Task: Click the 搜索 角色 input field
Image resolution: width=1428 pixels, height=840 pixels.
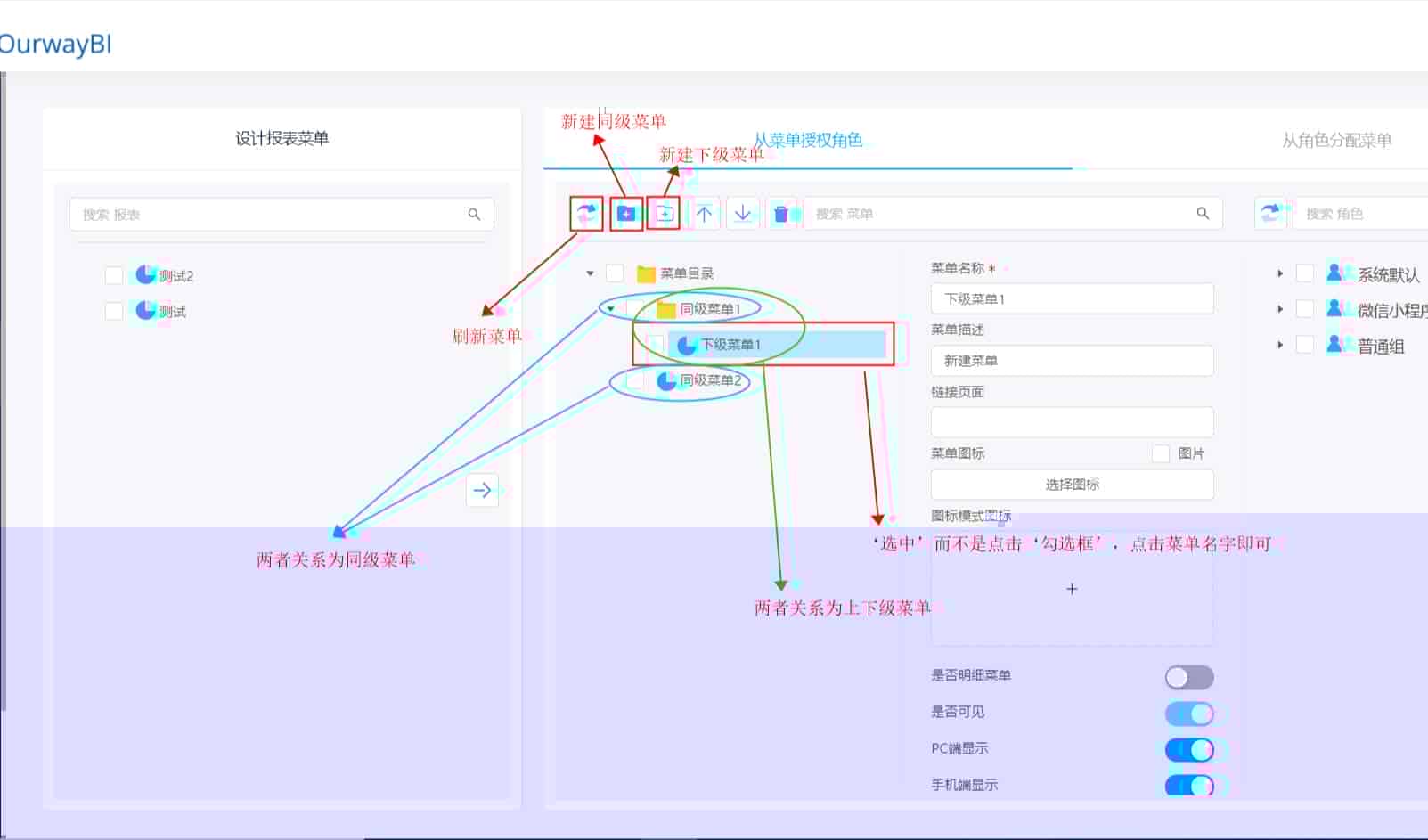Action: point(1360,214)
